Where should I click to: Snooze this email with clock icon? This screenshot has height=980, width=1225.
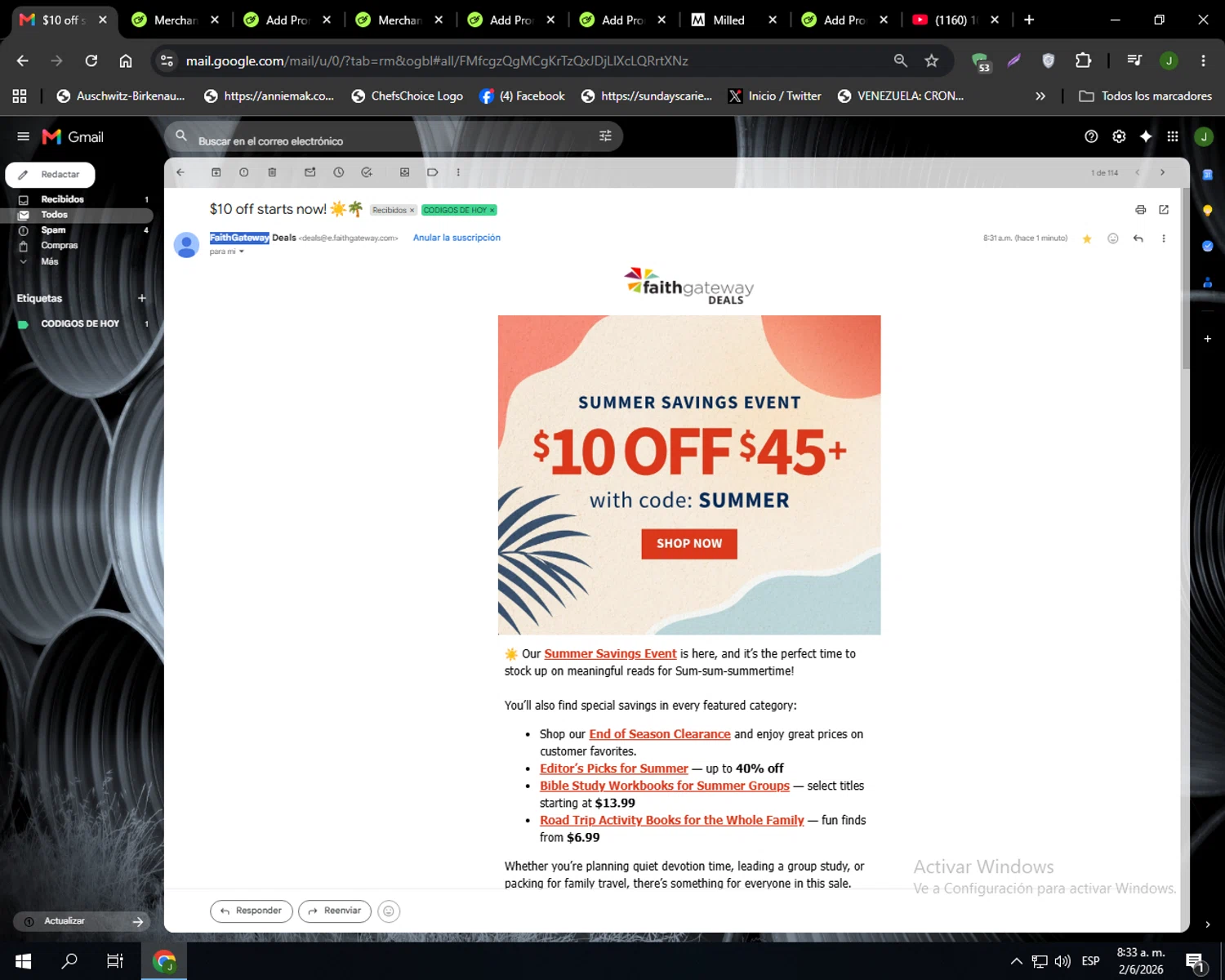(339, 172)
